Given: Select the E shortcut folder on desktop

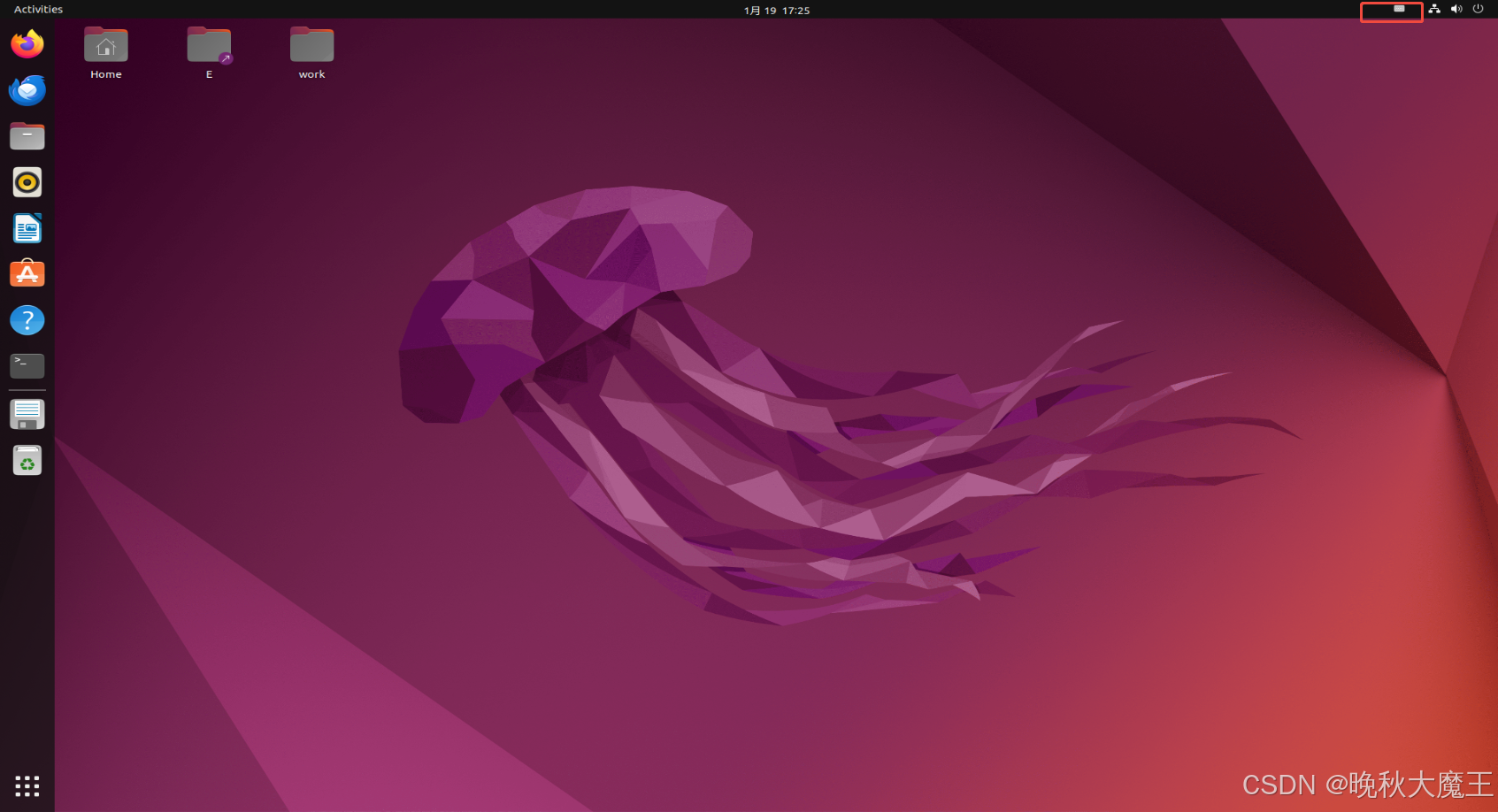Looking at the screenshot, I should coord(209,53).
